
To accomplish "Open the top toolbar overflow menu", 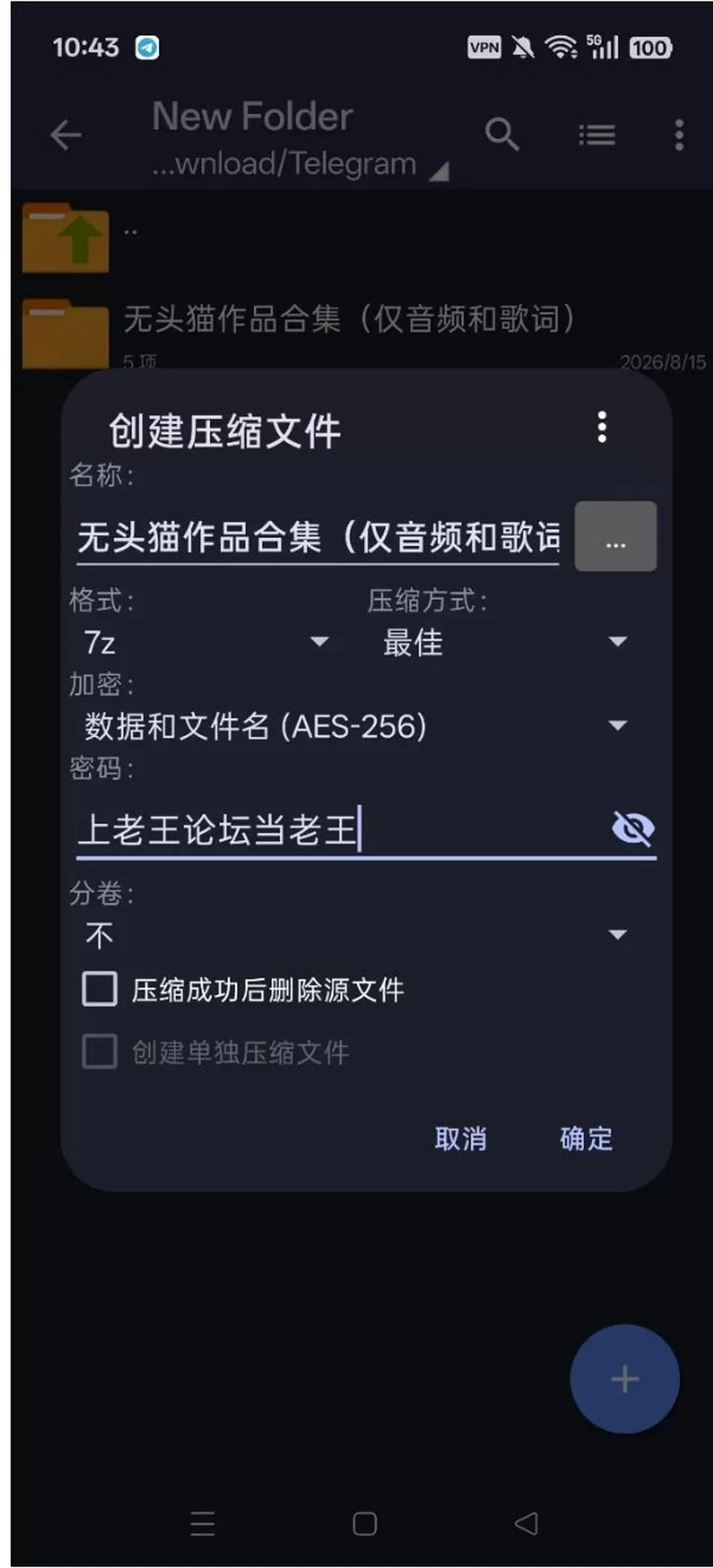I will pyautogui.click(x=679, y=135).
